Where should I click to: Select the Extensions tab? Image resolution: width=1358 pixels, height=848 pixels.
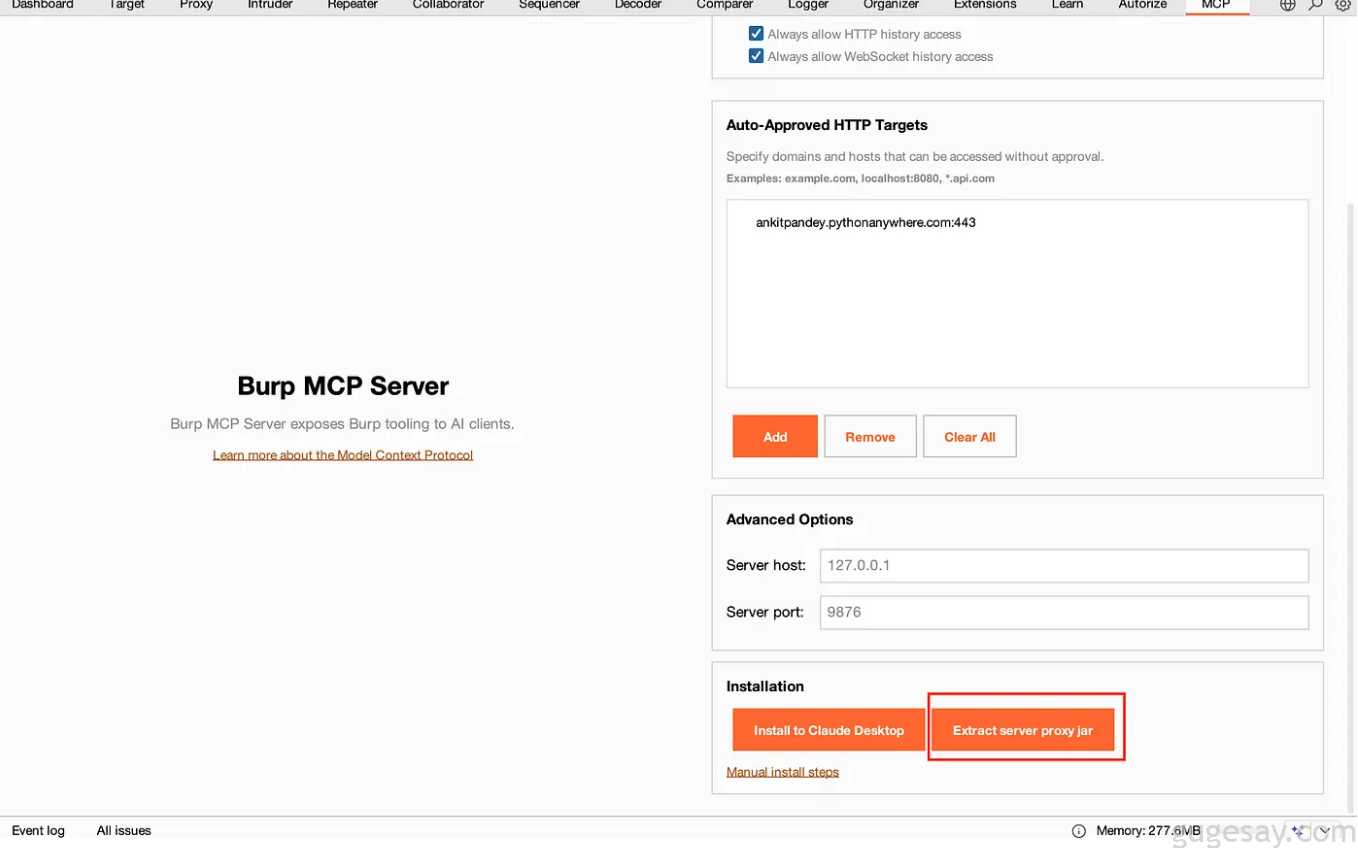pos(984,5)
